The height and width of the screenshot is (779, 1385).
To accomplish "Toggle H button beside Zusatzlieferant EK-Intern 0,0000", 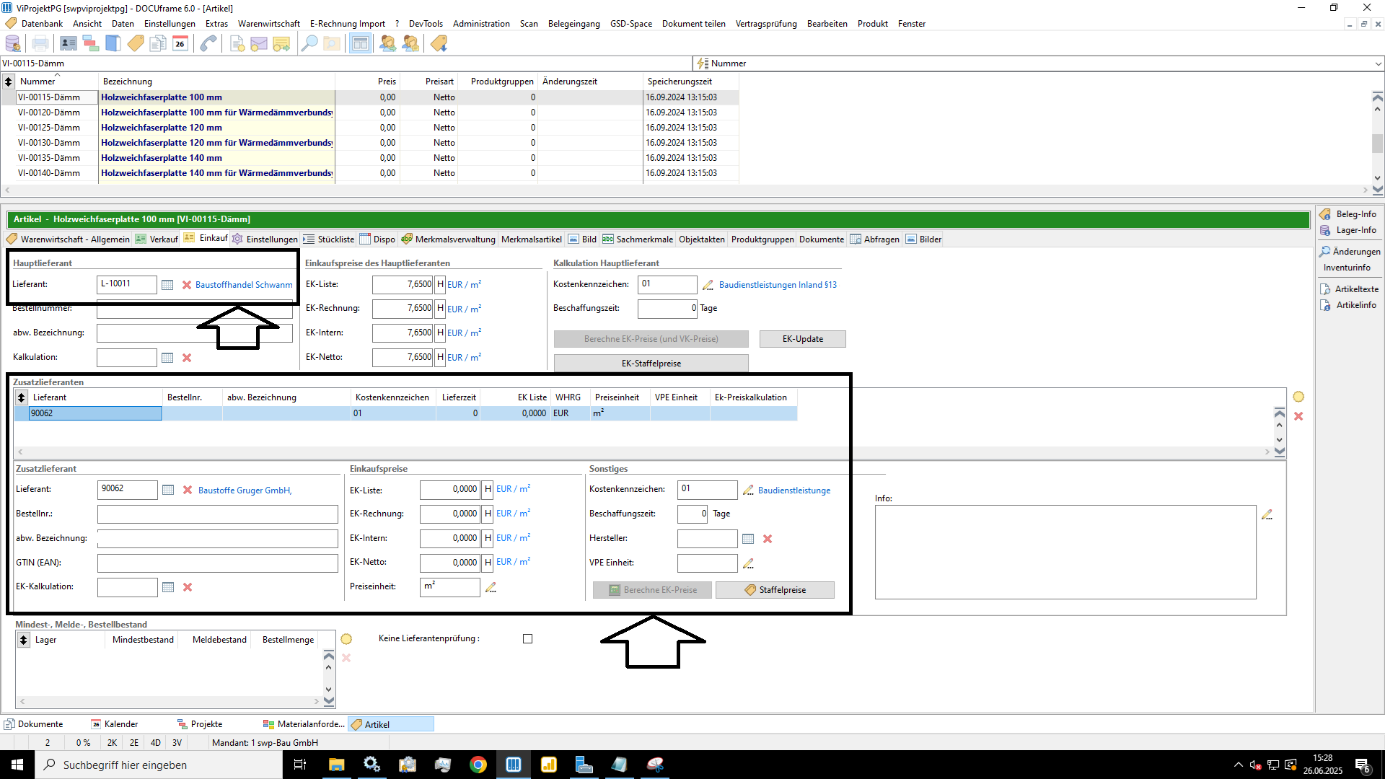I will point(488,538).
